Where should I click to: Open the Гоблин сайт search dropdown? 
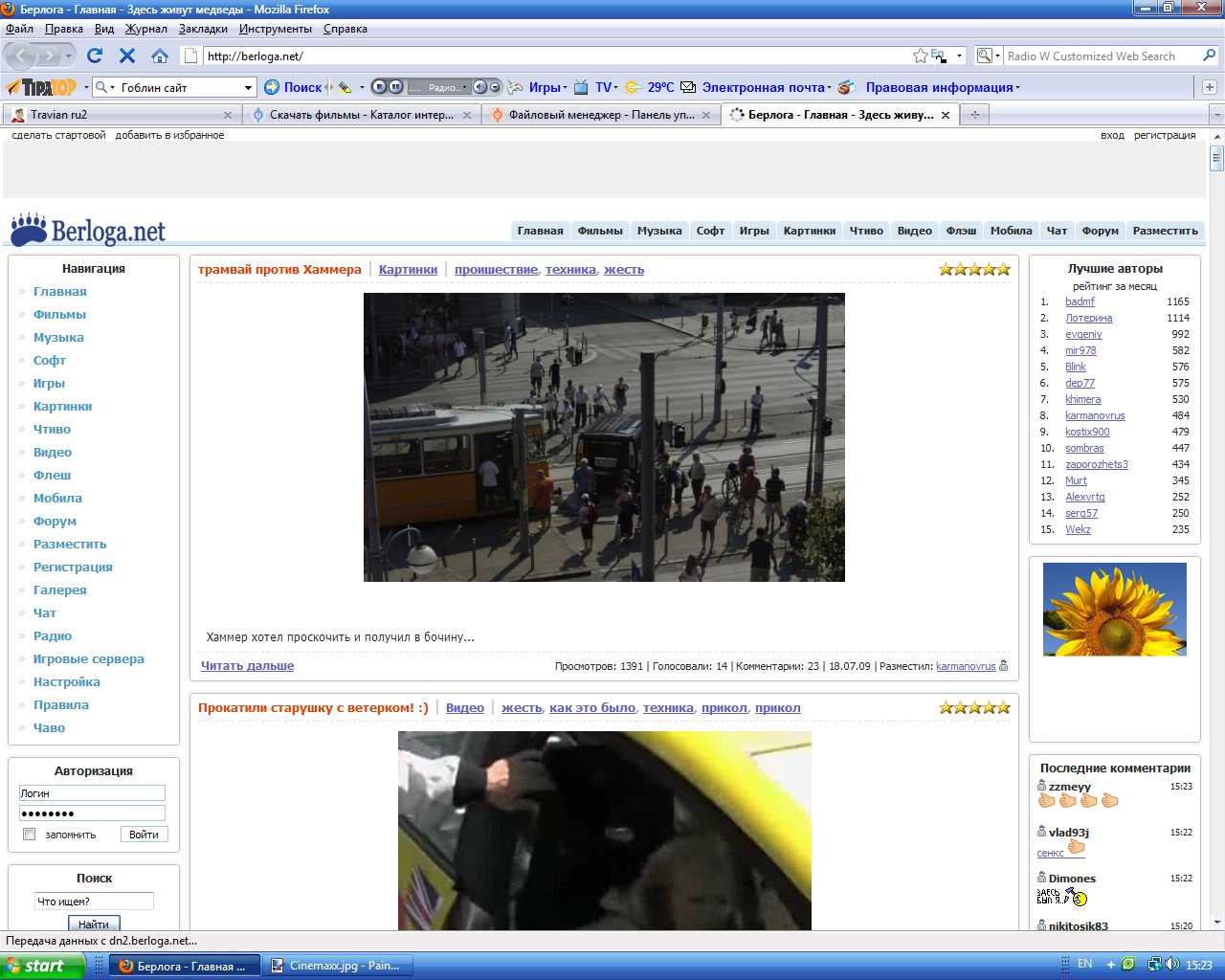click(248, 87)
